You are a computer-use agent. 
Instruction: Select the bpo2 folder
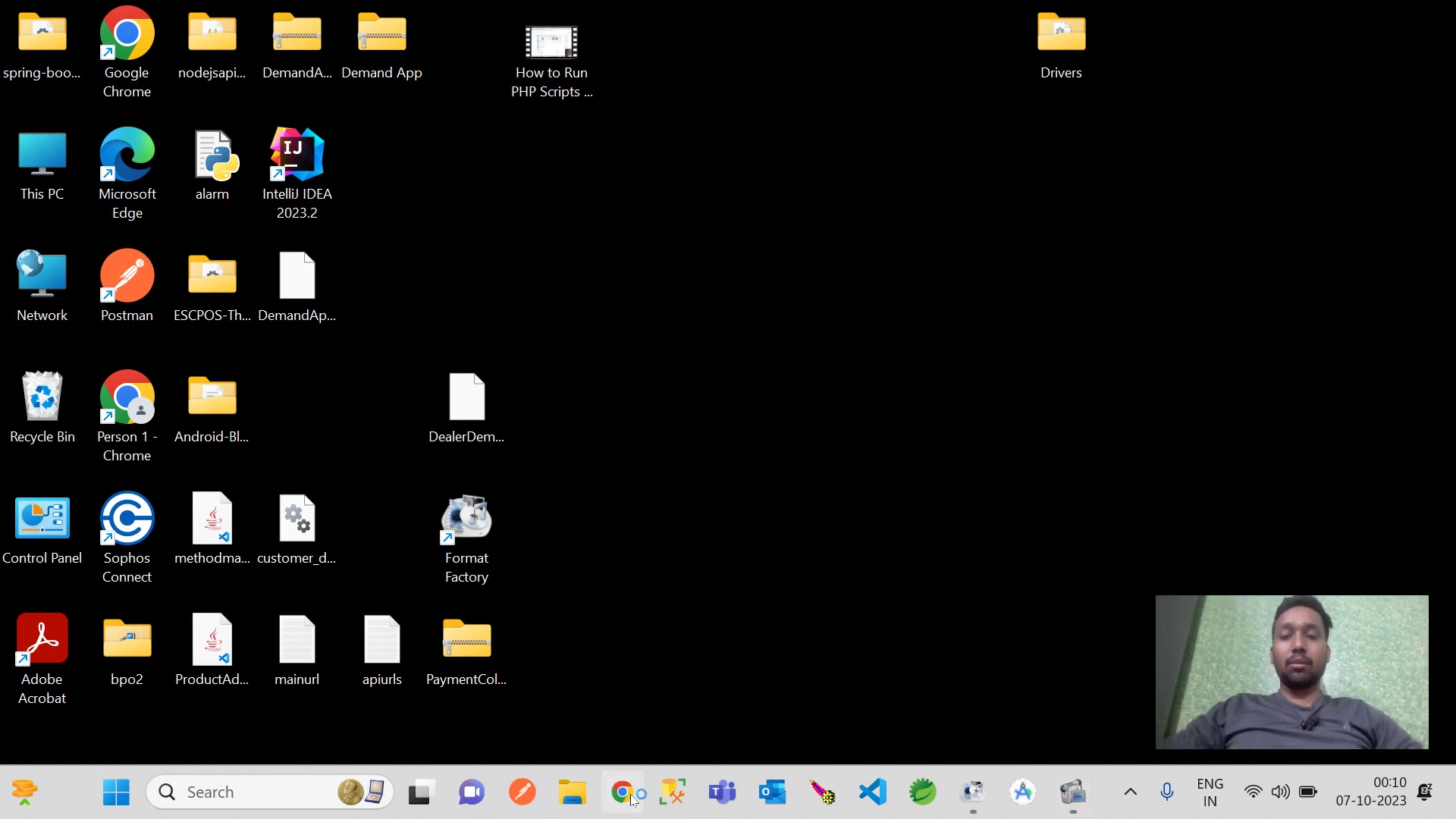[x=127, y=652]
